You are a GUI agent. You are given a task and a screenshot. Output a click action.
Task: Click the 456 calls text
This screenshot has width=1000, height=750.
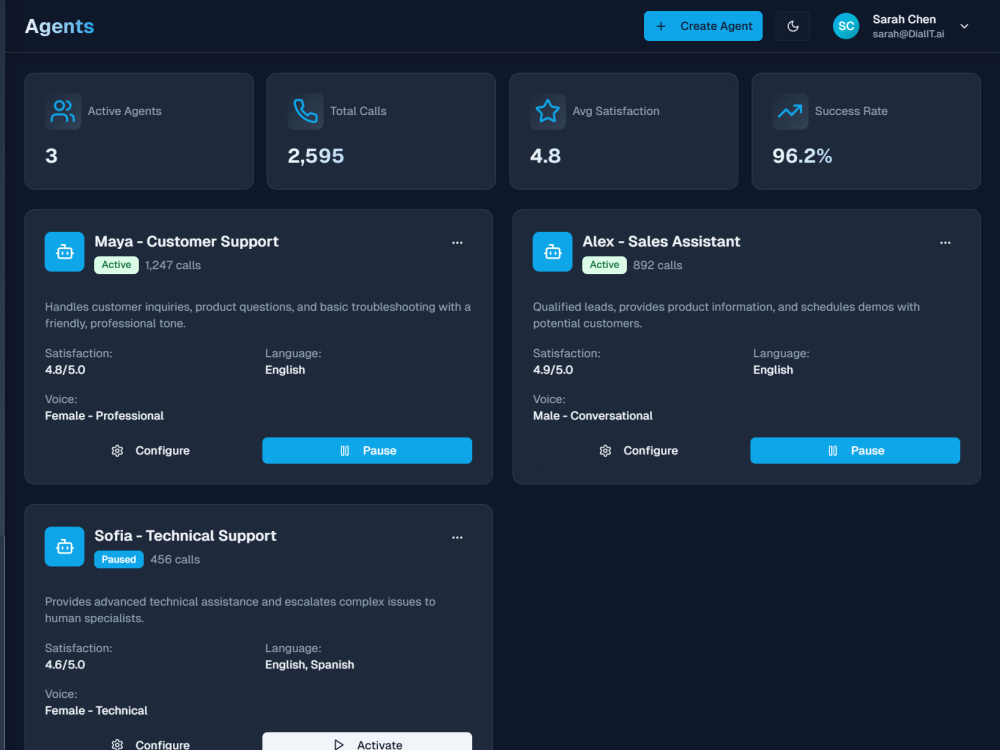click(x=175, y=560)
